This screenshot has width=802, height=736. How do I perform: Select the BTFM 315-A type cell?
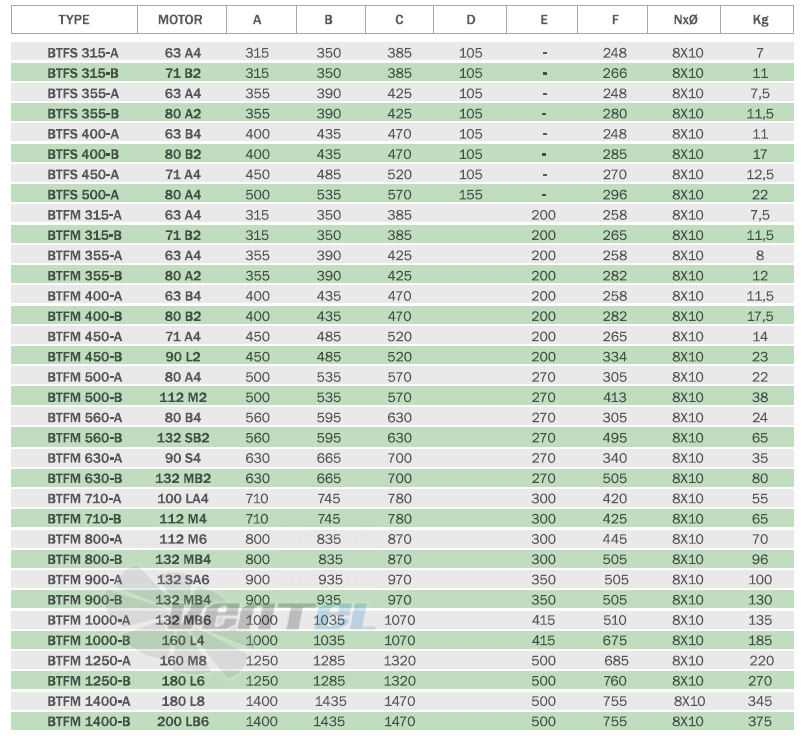(84, 215)
